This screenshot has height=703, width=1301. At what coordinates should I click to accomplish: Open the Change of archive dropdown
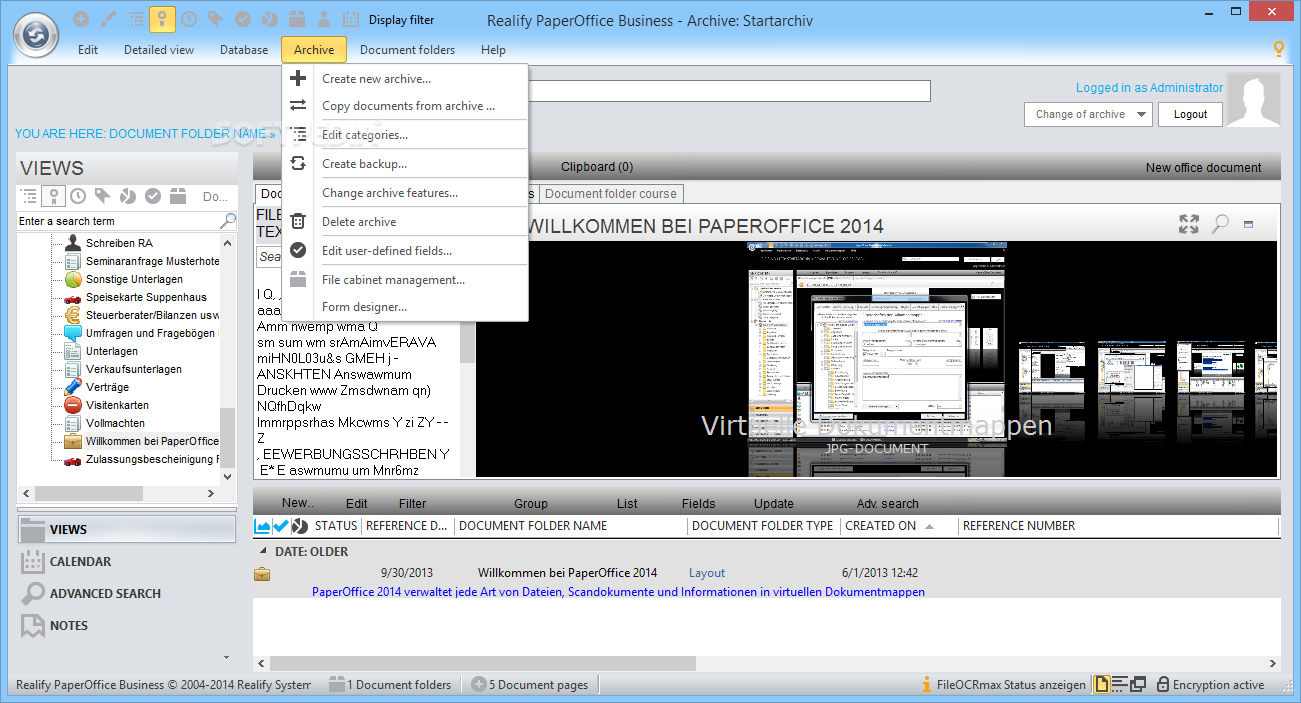pos(1089,114)
